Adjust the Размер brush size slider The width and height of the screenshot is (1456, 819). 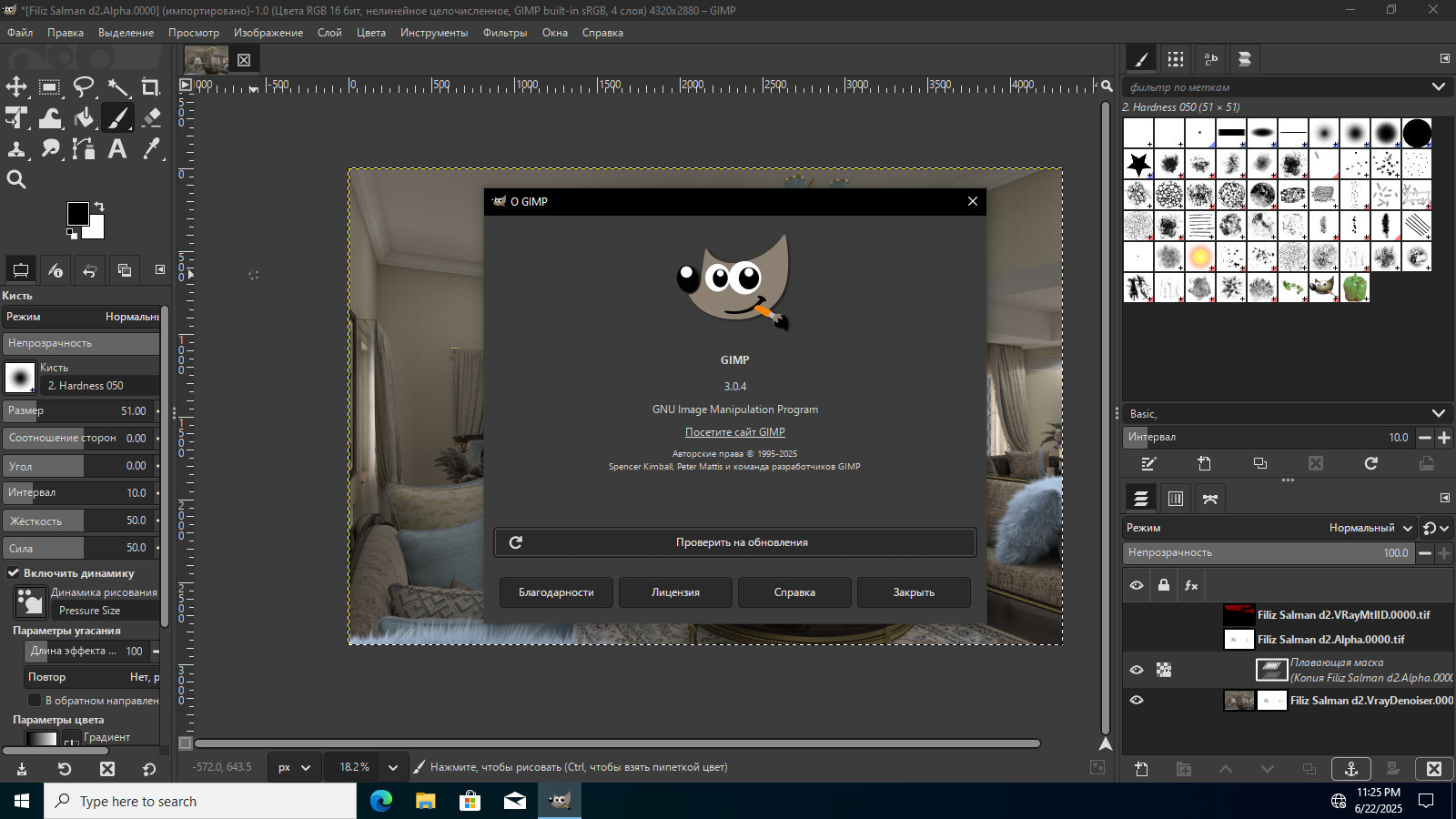[x=78, y=410]
